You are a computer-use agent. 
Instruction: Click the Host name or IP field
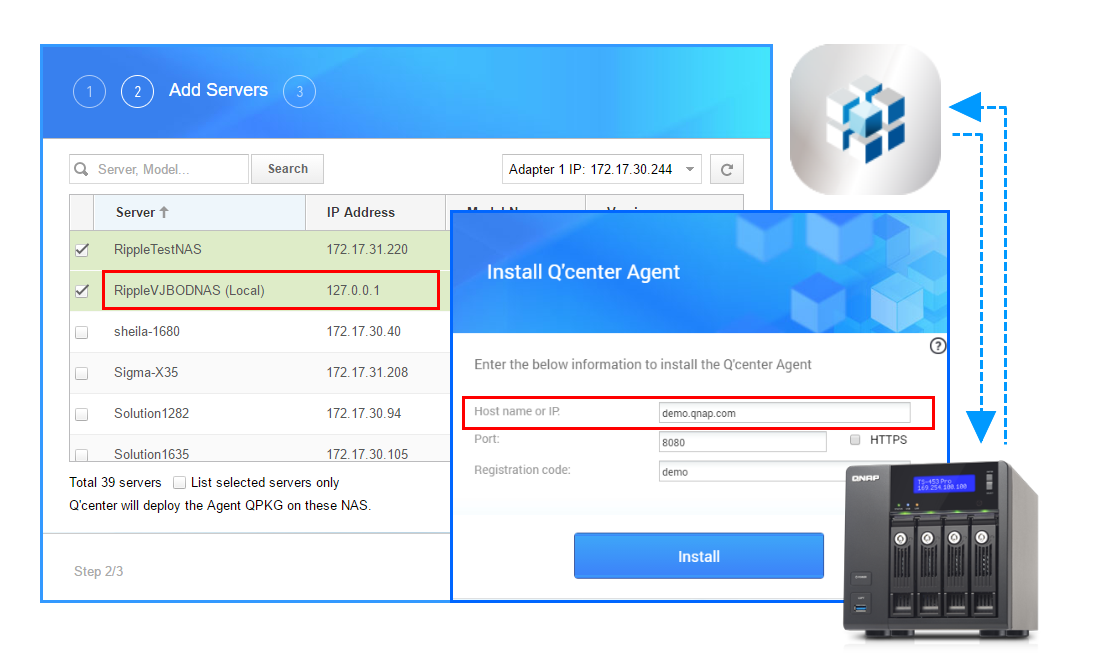(784, 412)
